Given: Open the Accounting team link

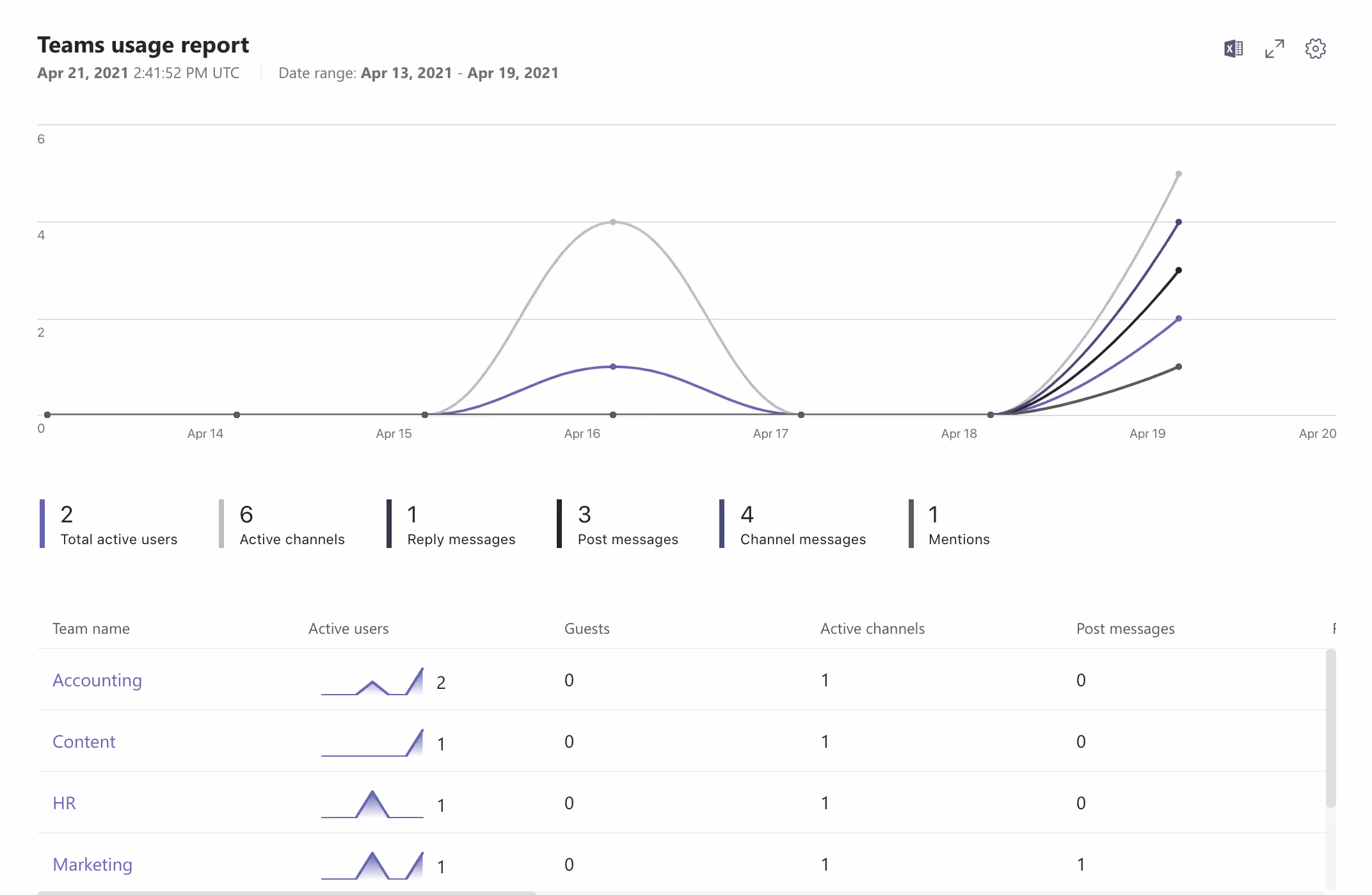Looking at the screenshot, I should [97, 680].
